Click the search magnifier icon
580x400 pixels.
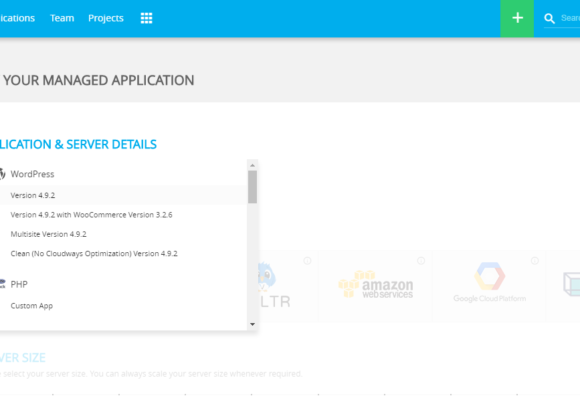pos(549,19)
